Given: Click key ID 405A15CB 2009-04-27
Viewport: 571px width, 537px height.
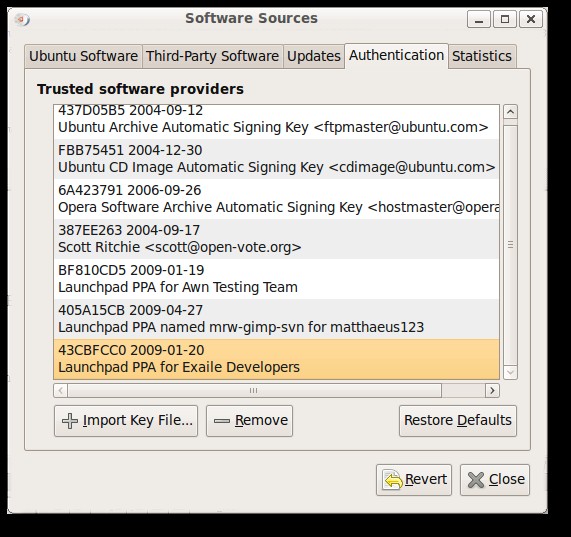Looking at the screenshot, I should pos(130,311).
